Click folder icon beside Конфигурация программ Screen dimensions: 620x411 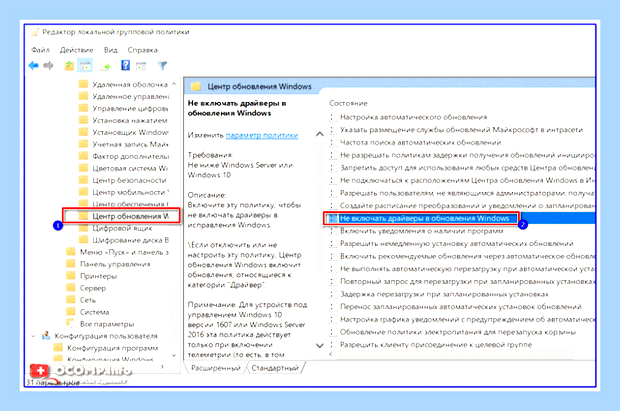coord(58,347)
